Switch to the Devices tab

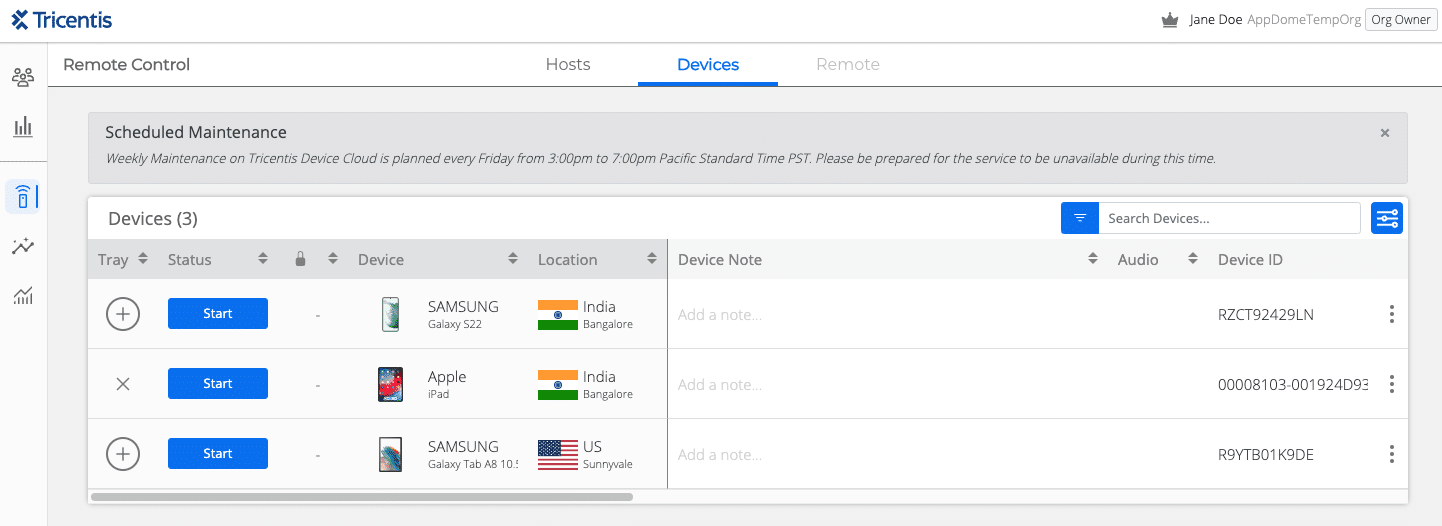pyautogui.click(x=708, y=64)
